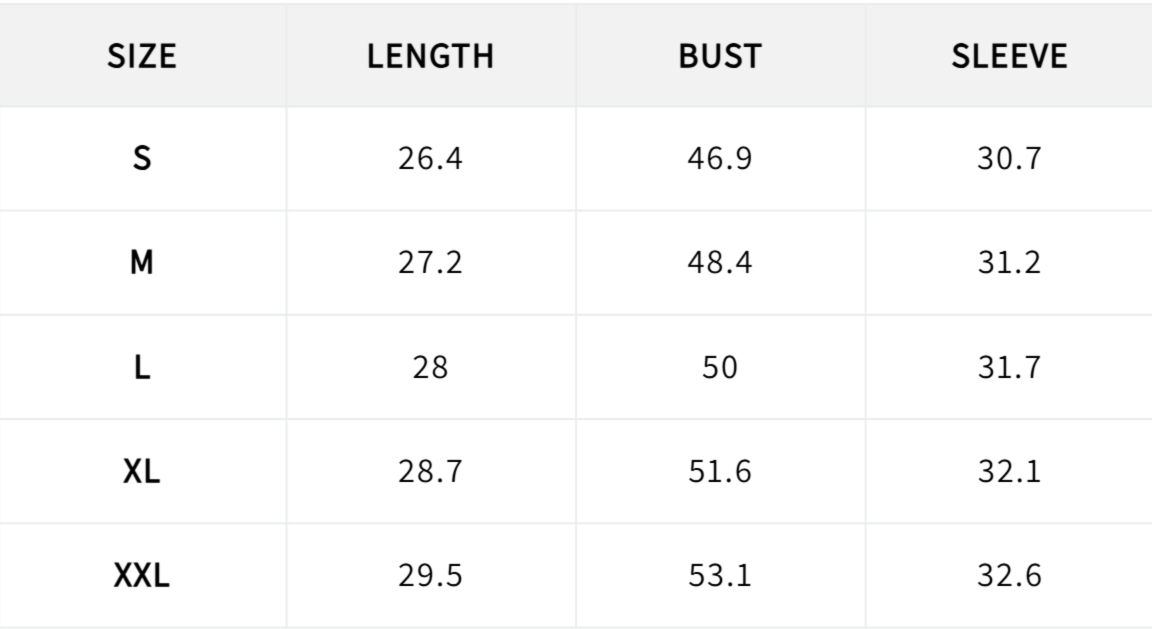
Task: Click sleeve value 32.1 for size XL
Action: click(x=1009, y=472)
